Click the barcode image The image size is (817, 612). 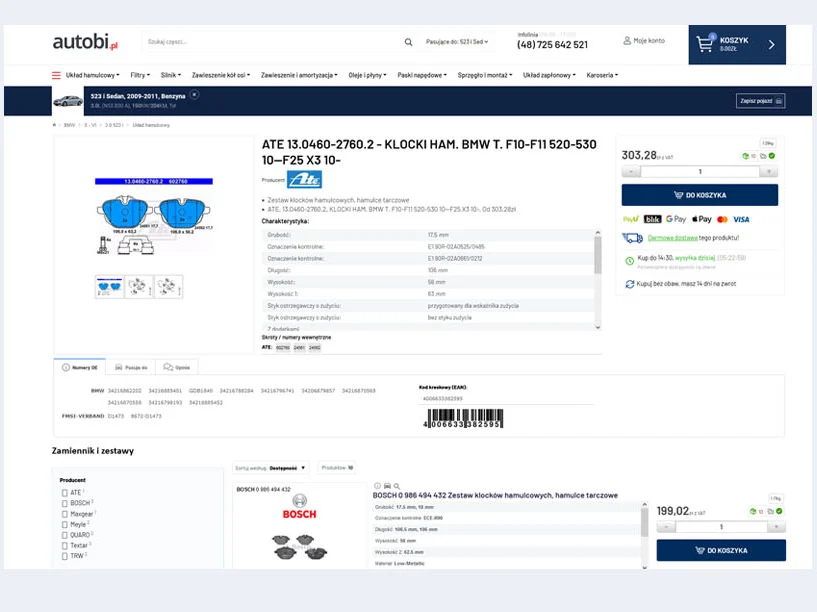click(x=463, y=419)
